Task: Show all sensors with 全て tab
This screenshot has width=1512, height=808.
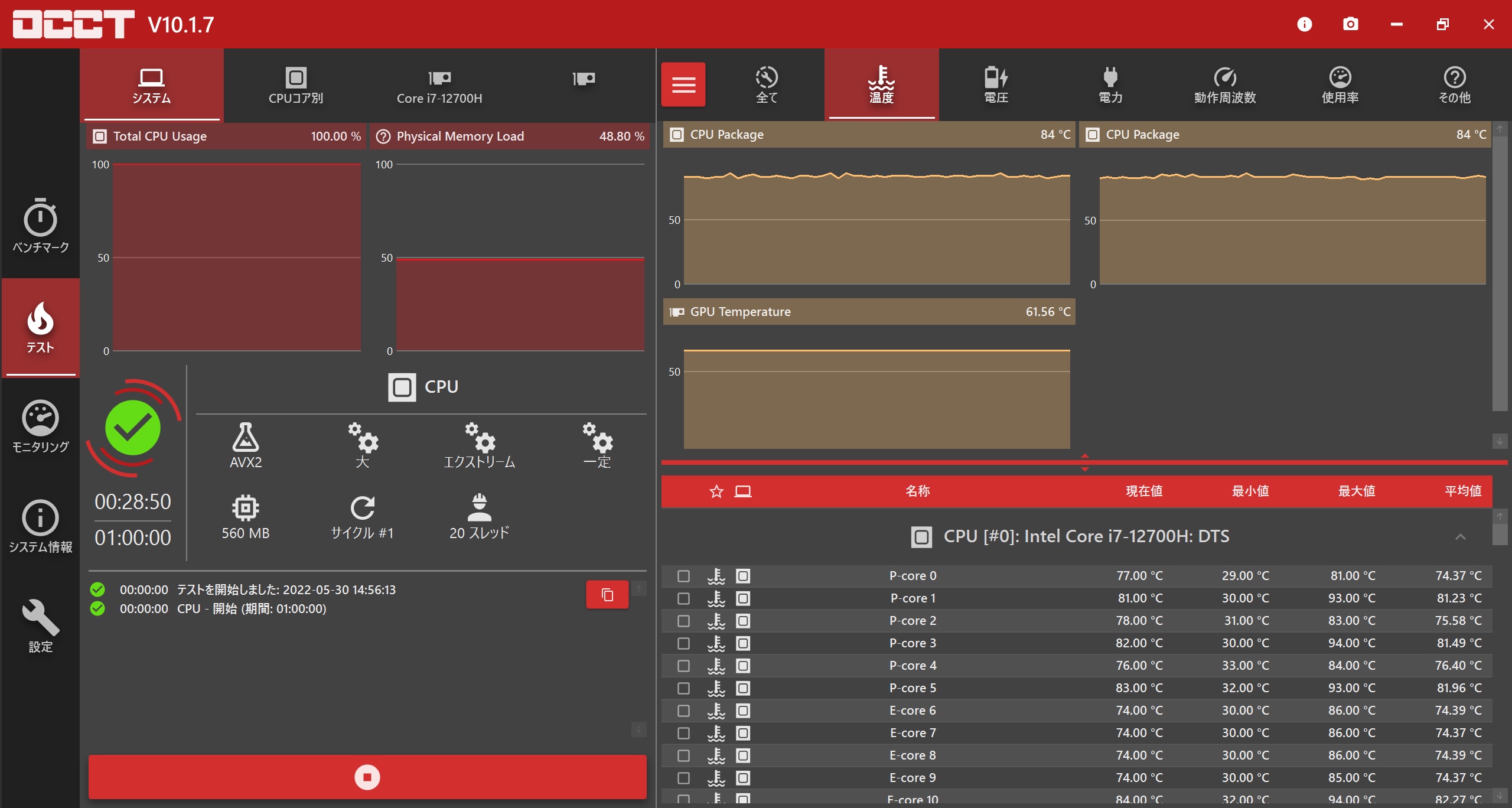Action: pos(767,84)
